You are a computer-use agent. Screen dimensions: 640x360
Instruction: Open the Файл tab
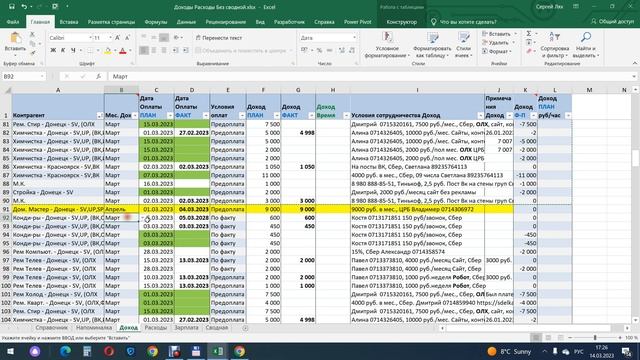point(13,22)
